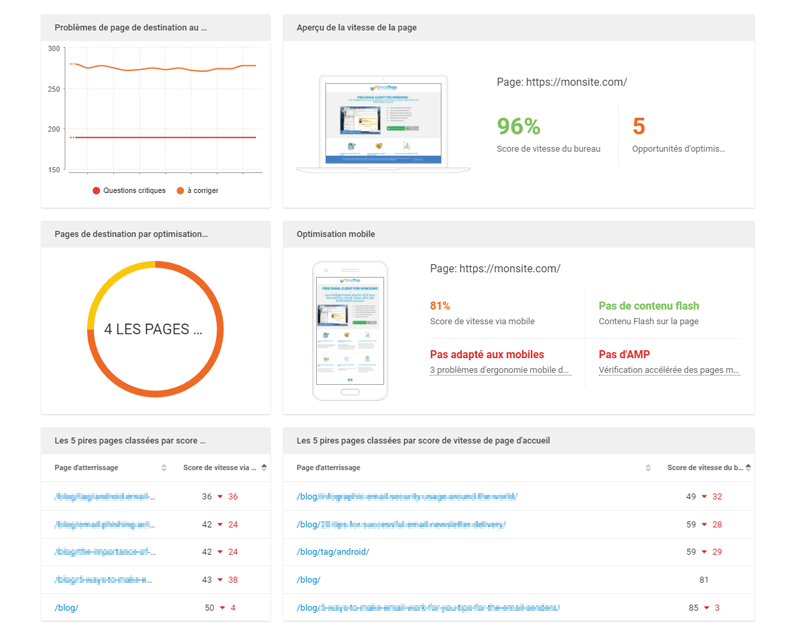The height and width of the screenshot is (636, 800).
Task: Sort left table by mobile speed score icon
Action: click(264, 468)
